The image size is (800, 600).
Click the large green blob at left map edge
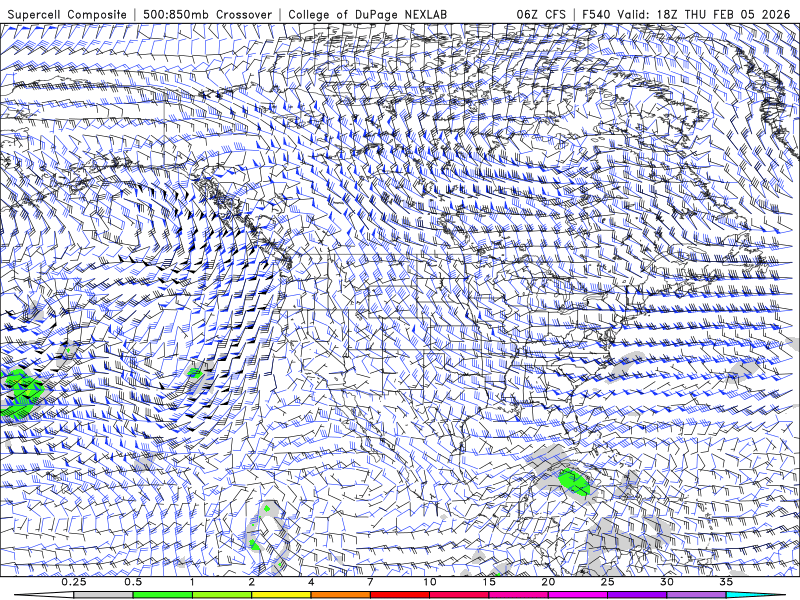coord(20,394)
